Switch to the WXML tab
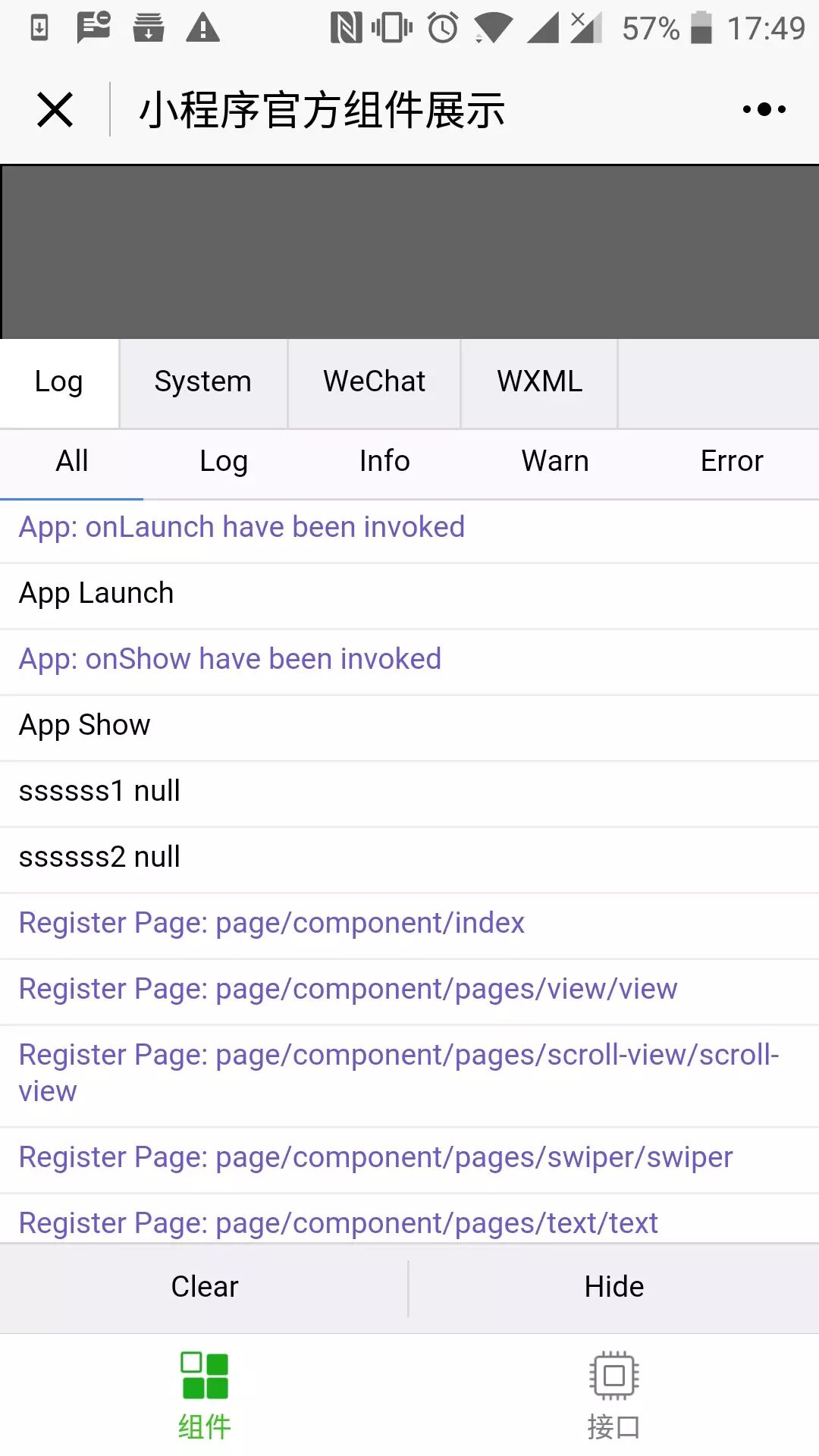819x1456 pixels. [x=540, y=382]
